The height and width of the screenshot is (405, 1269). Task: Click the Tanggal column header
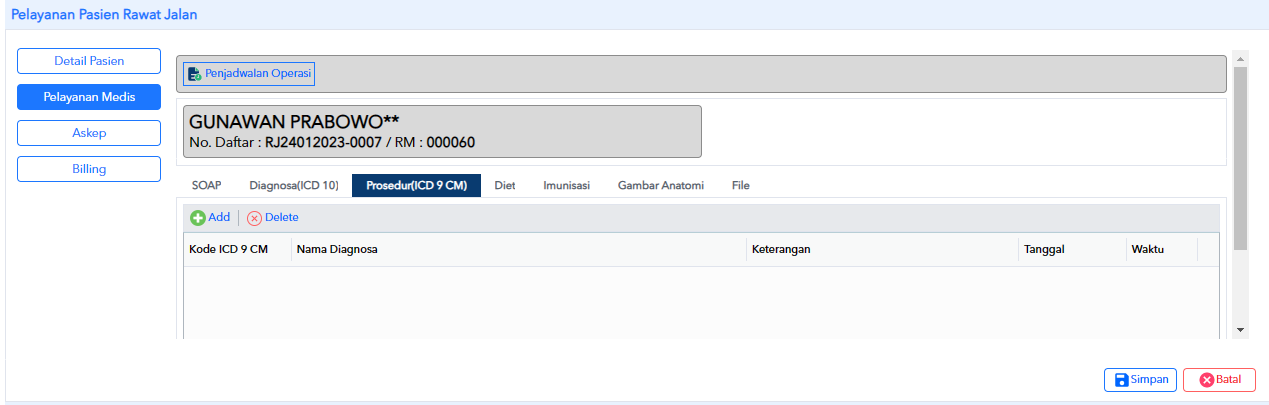1072,250
